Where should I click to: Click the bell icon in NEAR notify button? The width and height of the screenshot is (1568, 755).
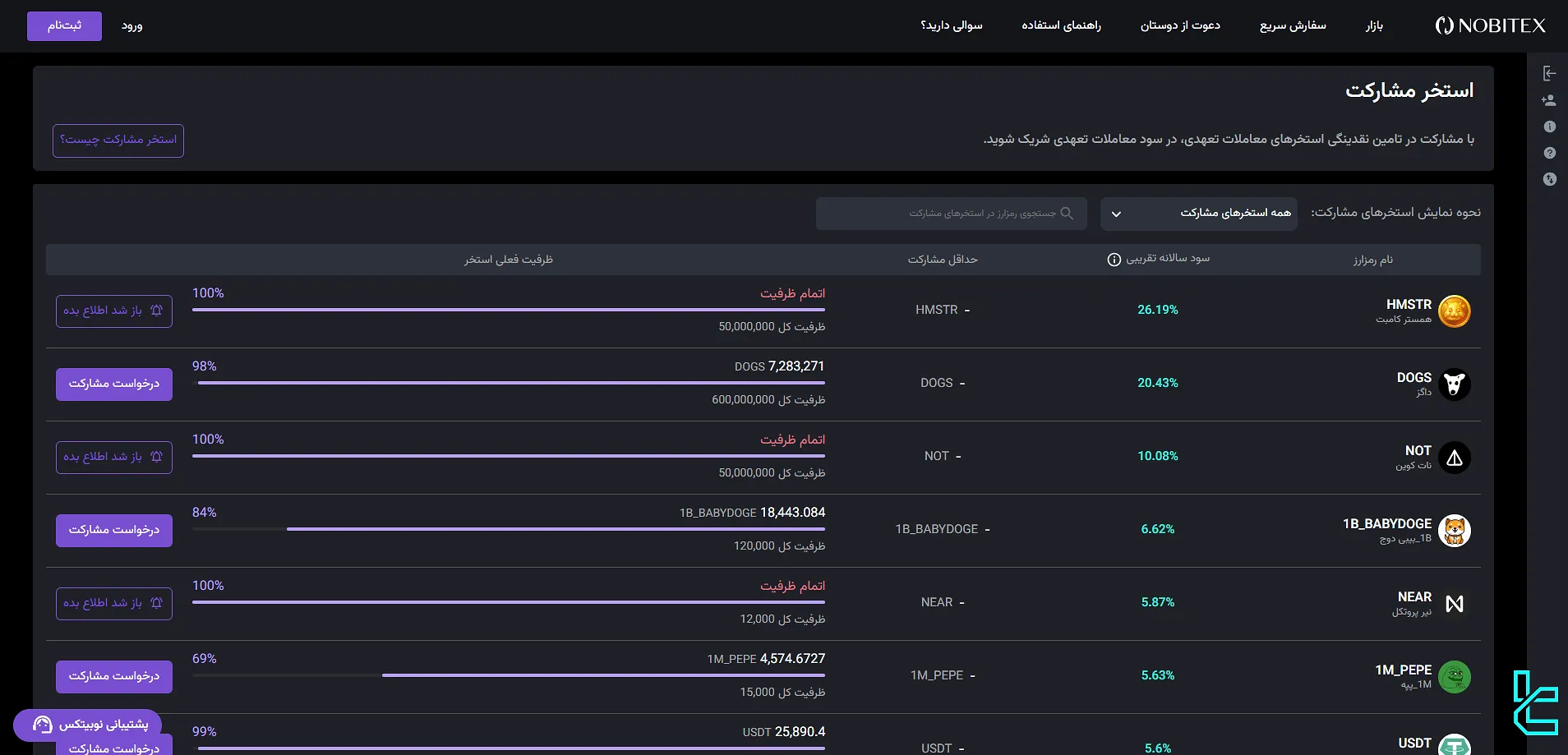(x=156, y=603)
